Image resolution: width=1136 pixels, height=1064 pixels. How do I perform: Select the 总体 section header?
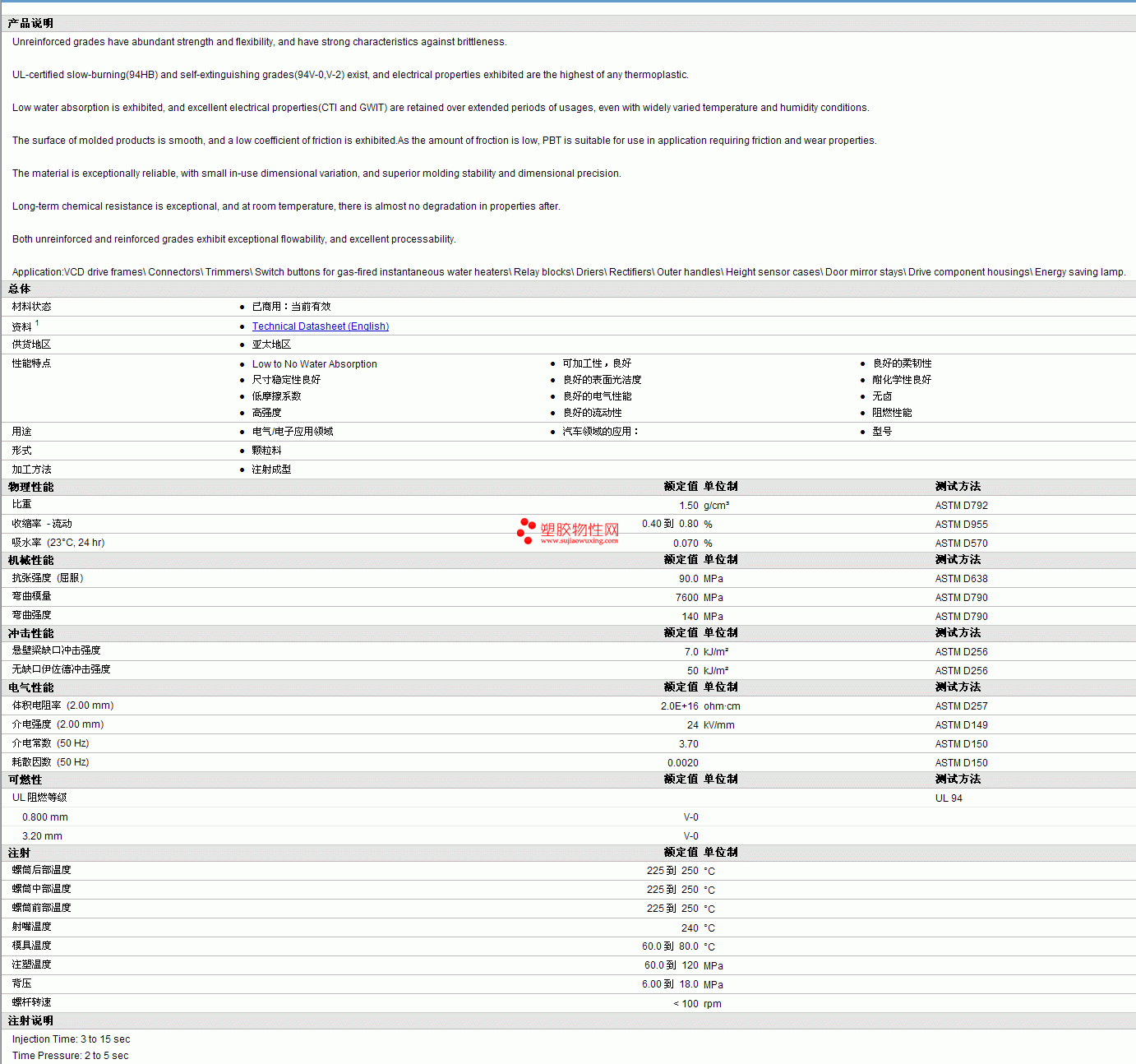pos(20,289)
